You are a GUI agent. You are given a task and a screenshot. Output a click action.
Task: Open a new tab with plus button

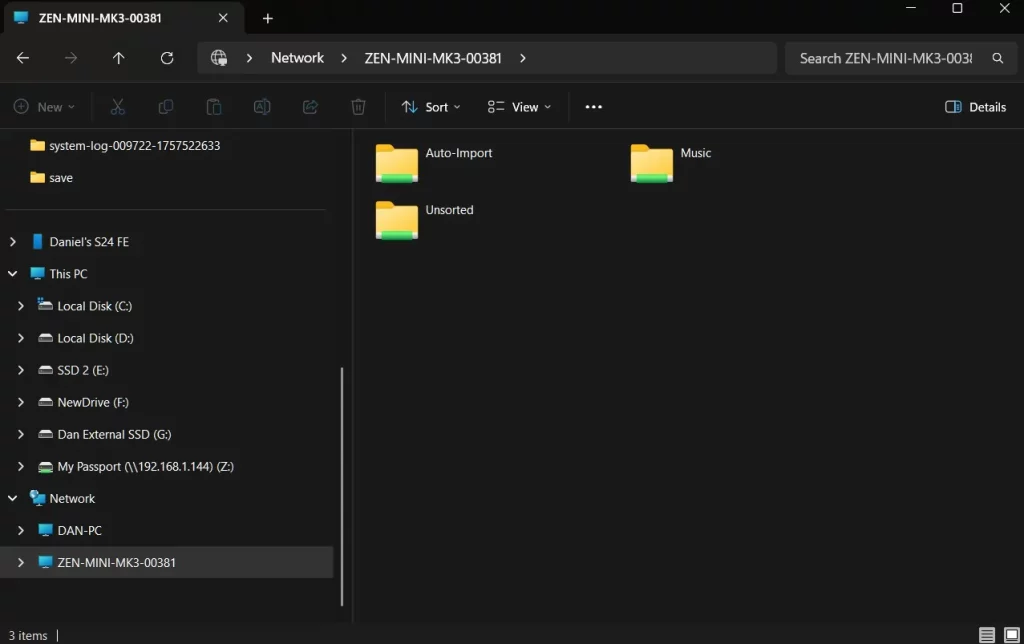pos(268,18)
